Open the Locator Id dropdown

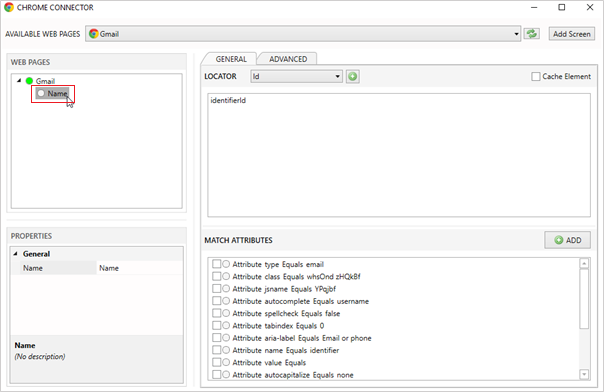(296, 76)
